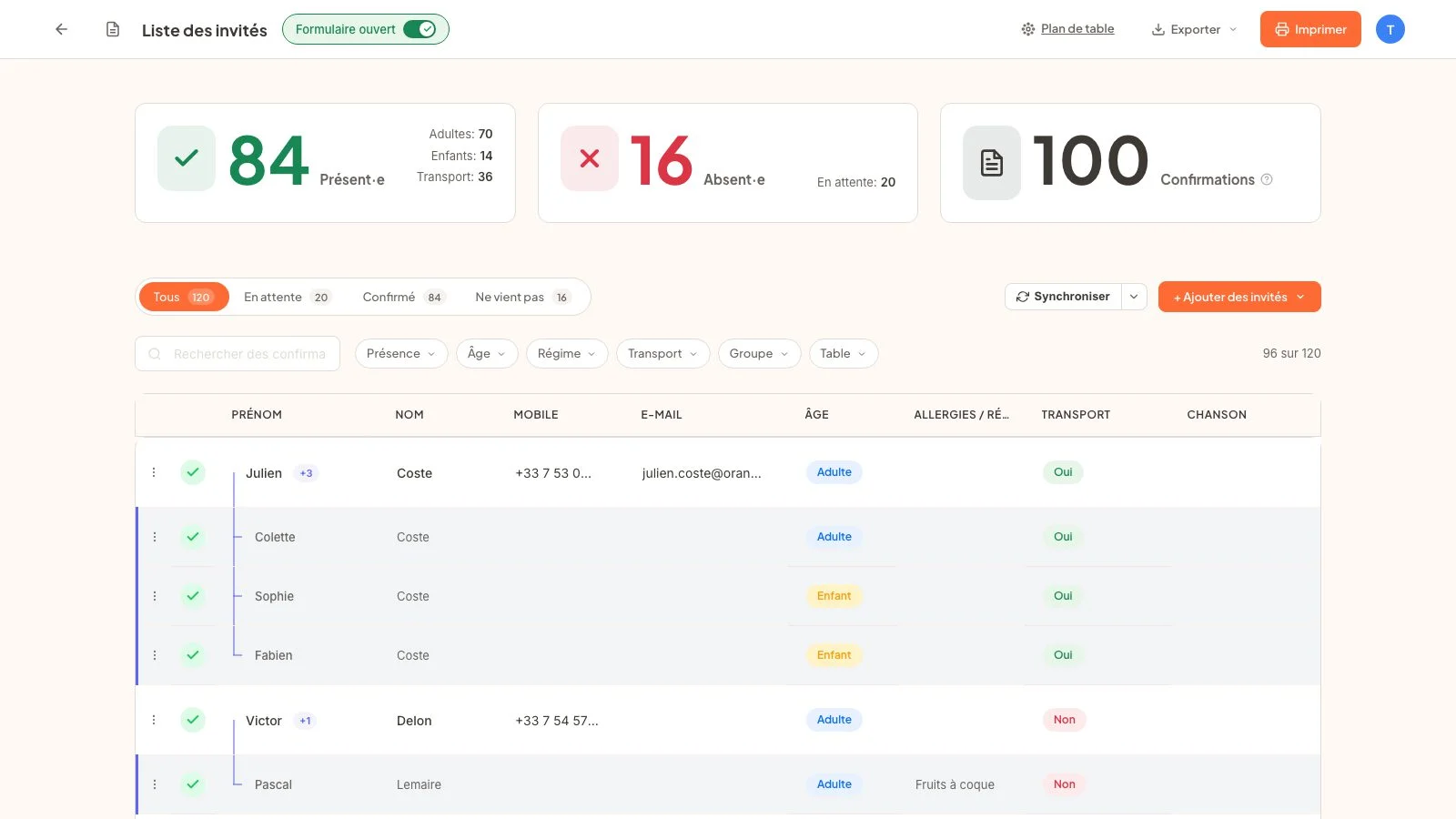This screenshot has height=819, width=1456.
Task: Select the Confirmé 84 tab
Action: (x=404, y=297)
